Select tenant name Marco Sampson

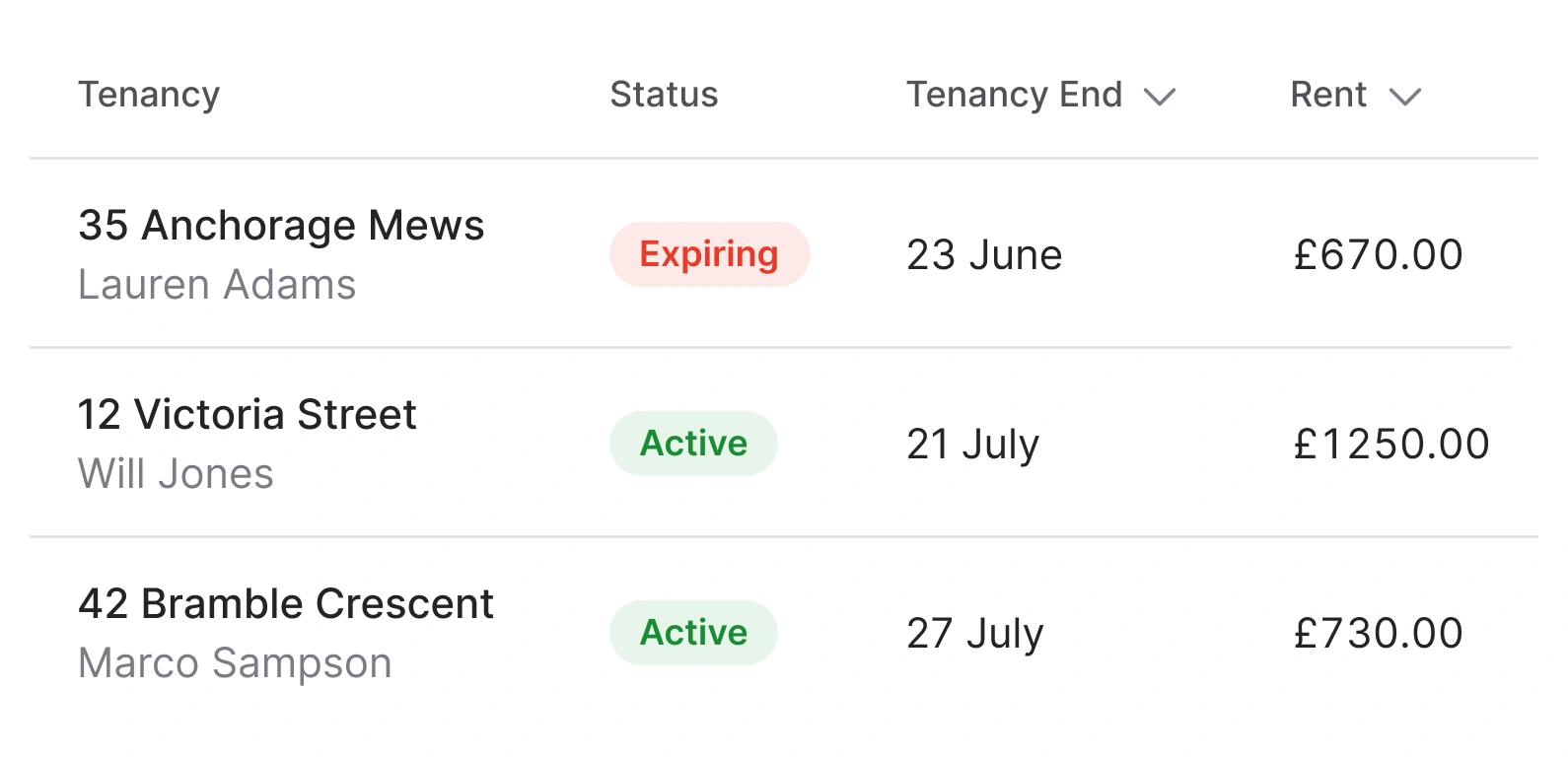point(235,663)
